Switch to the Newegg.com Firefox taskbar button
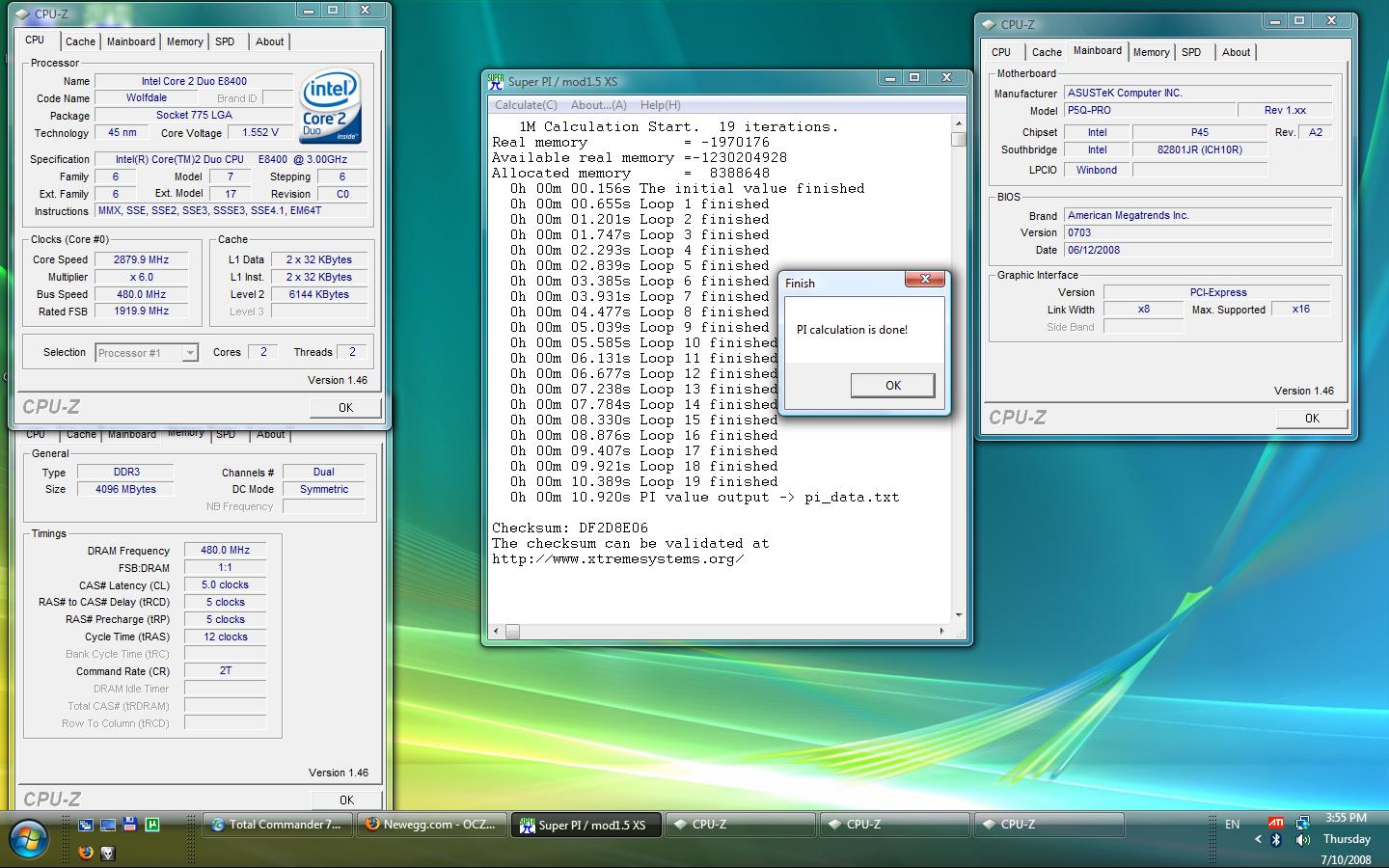This screenshot has width=1389, height=868. [x=431, y=825]
